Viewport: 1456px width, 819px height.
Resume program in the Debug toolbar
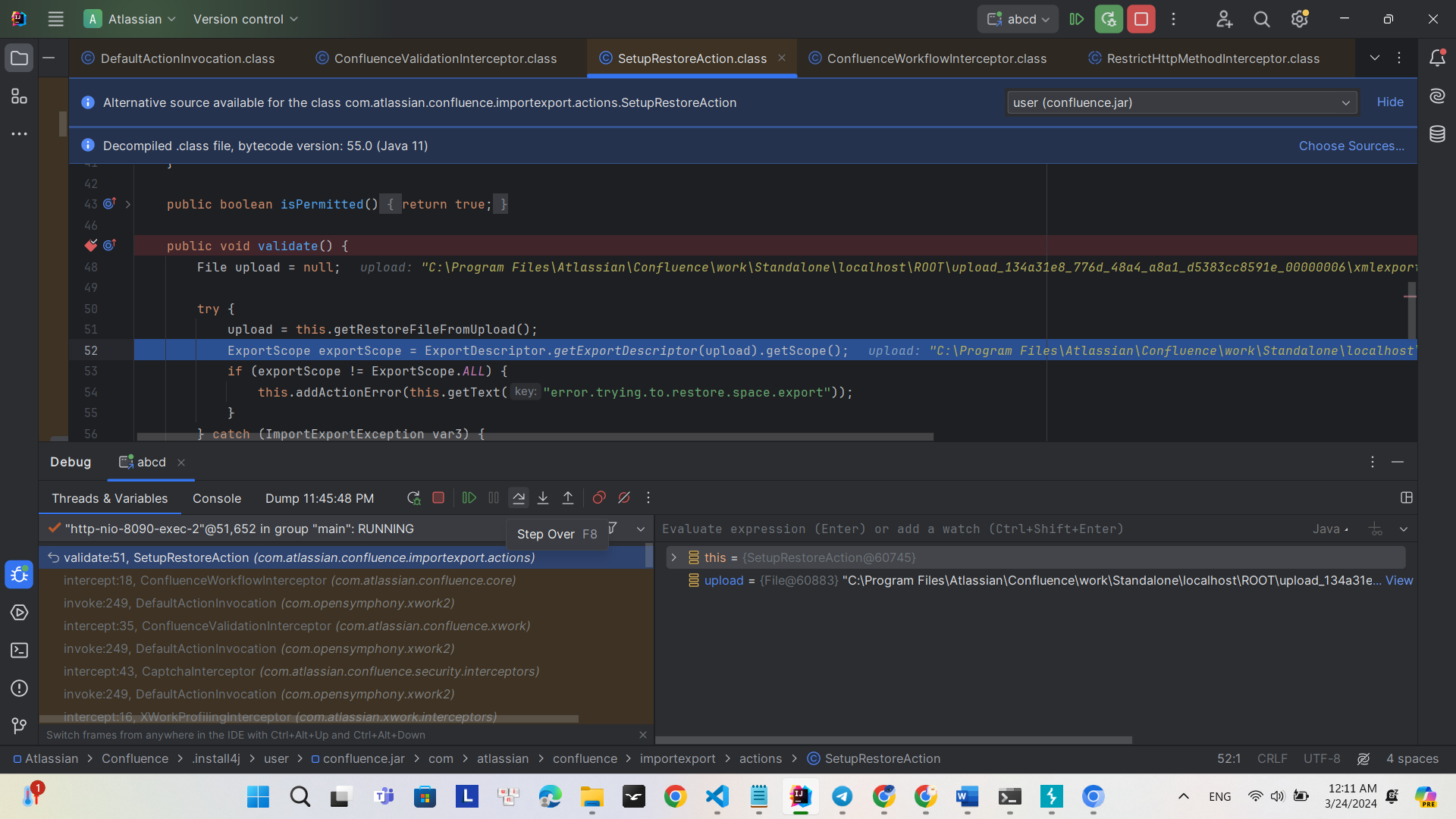[x=469, y=498]
